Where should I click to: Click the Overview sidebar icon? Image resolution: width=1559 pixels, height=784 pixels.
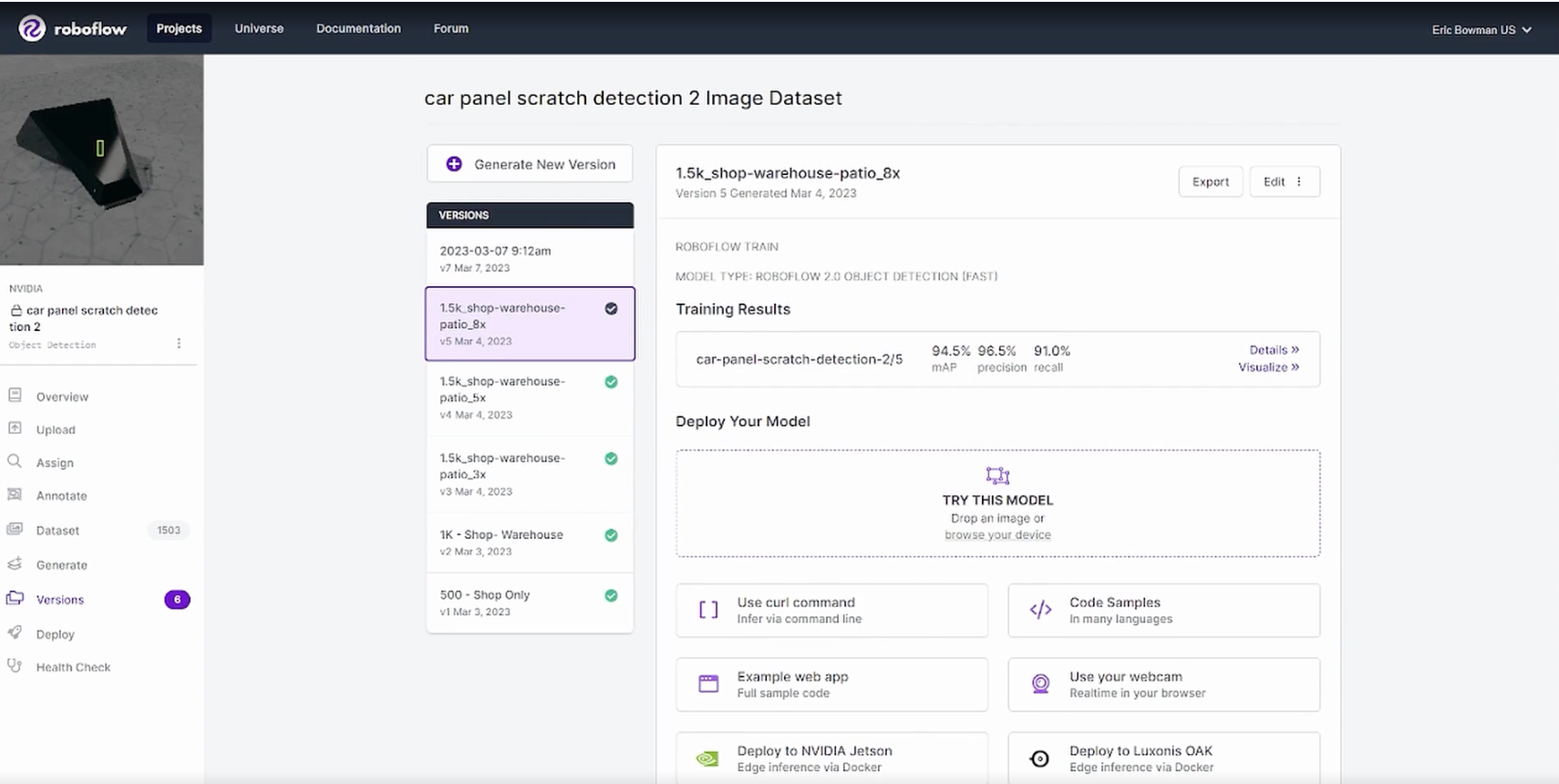click(x=15, y=396)
